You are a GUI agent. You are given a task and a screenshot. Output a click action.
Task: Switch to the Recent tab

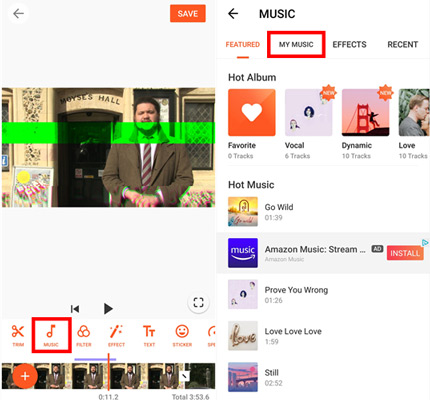point(402,45)
